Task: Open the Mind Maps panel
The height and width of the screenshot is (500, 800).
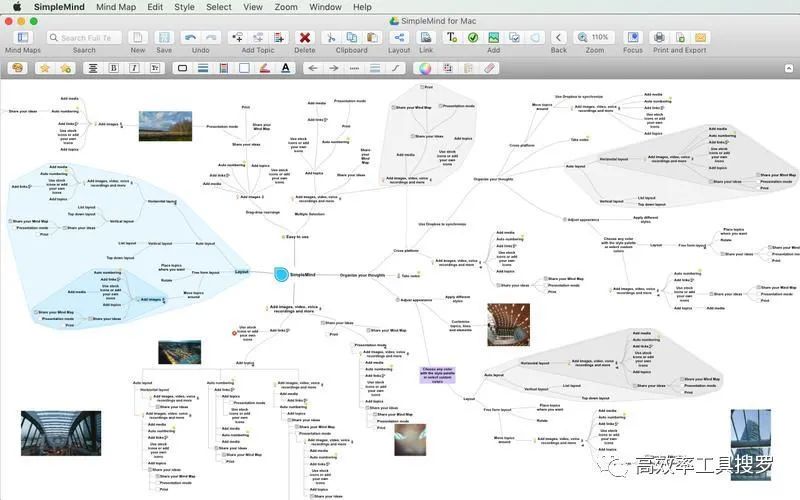Action: 22,37
